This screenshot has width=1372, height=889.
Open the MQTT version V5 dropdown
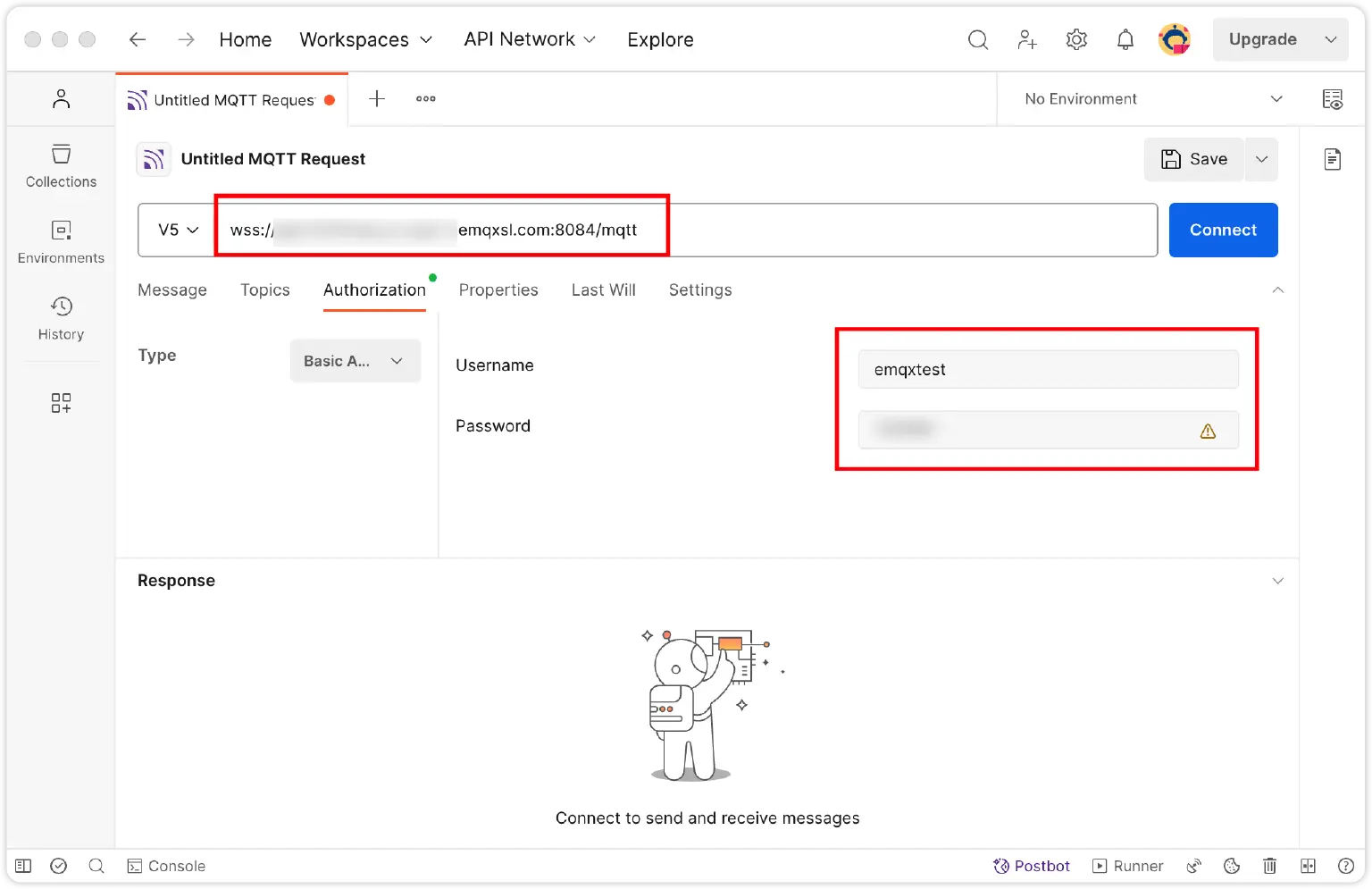[175, 230]
